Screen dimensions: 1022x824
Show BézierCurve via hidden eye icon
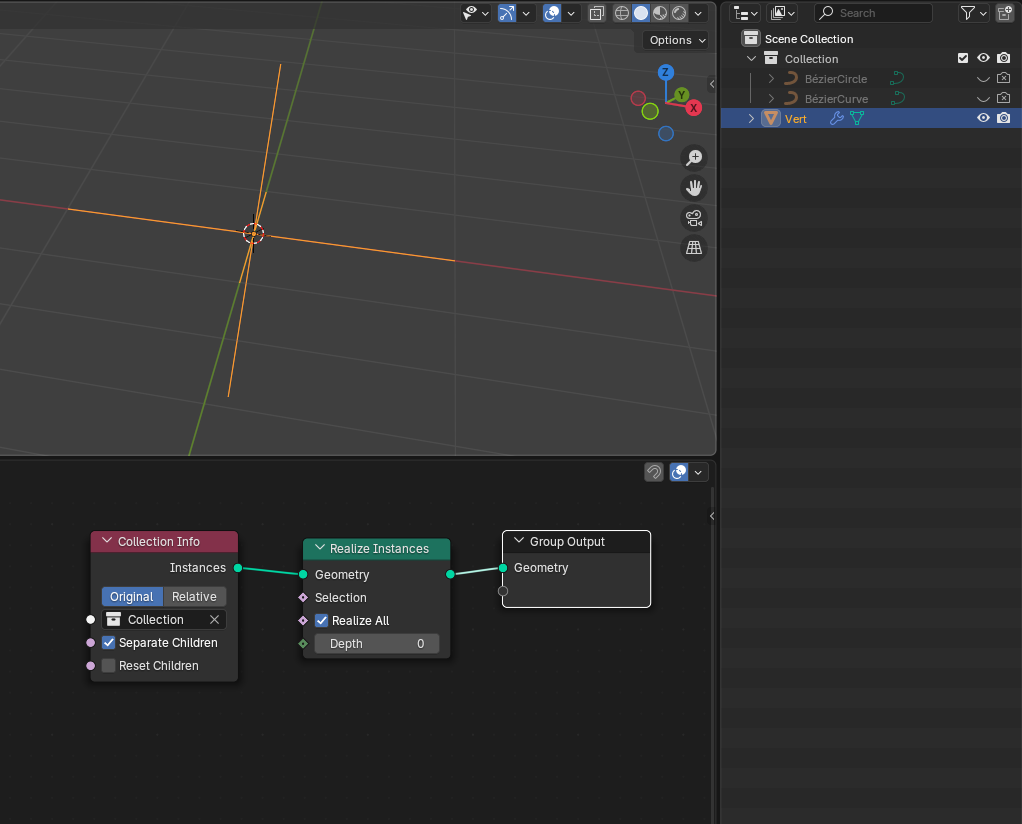click(983, 98)
